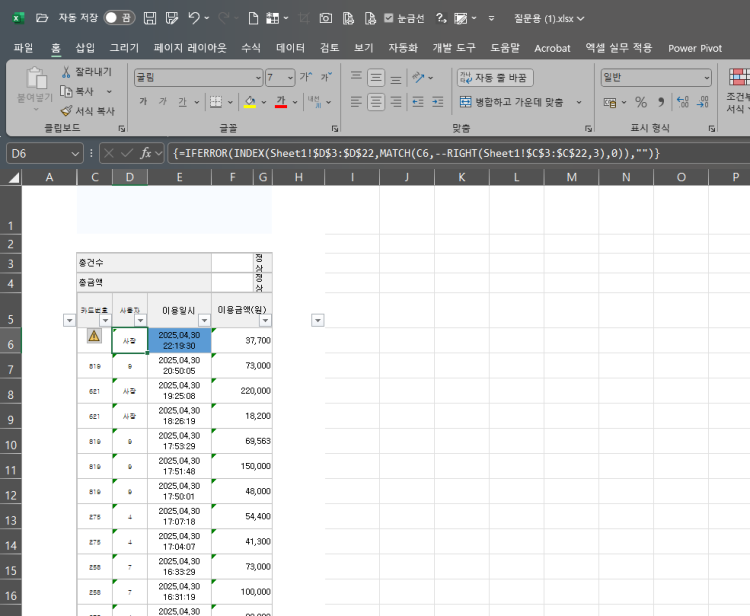This screenshot has width=750, height=616.
Task: Click the error warning icon at cell C6
Action: (x=94, y=336)
